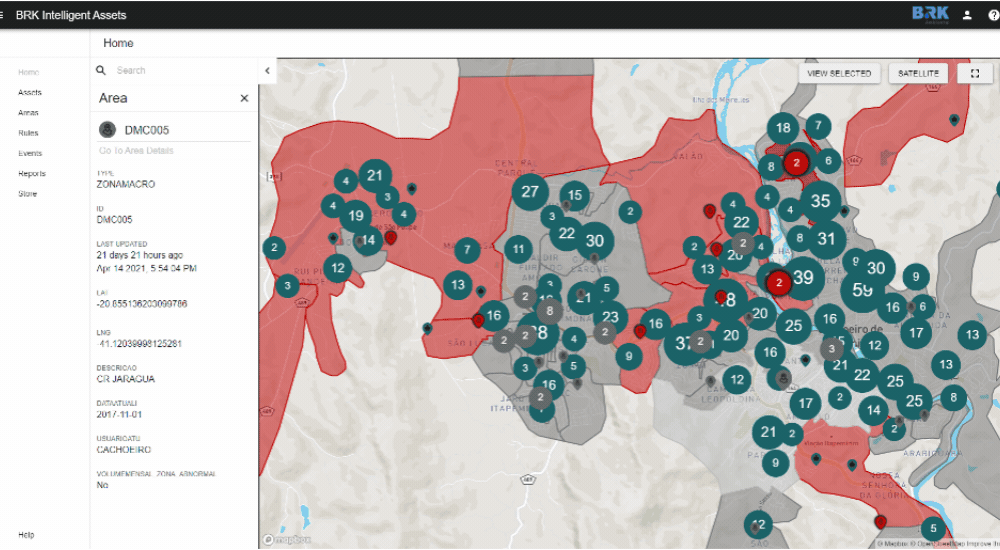
Task: Click the search magnifier icon
Action: coord(101,71)
